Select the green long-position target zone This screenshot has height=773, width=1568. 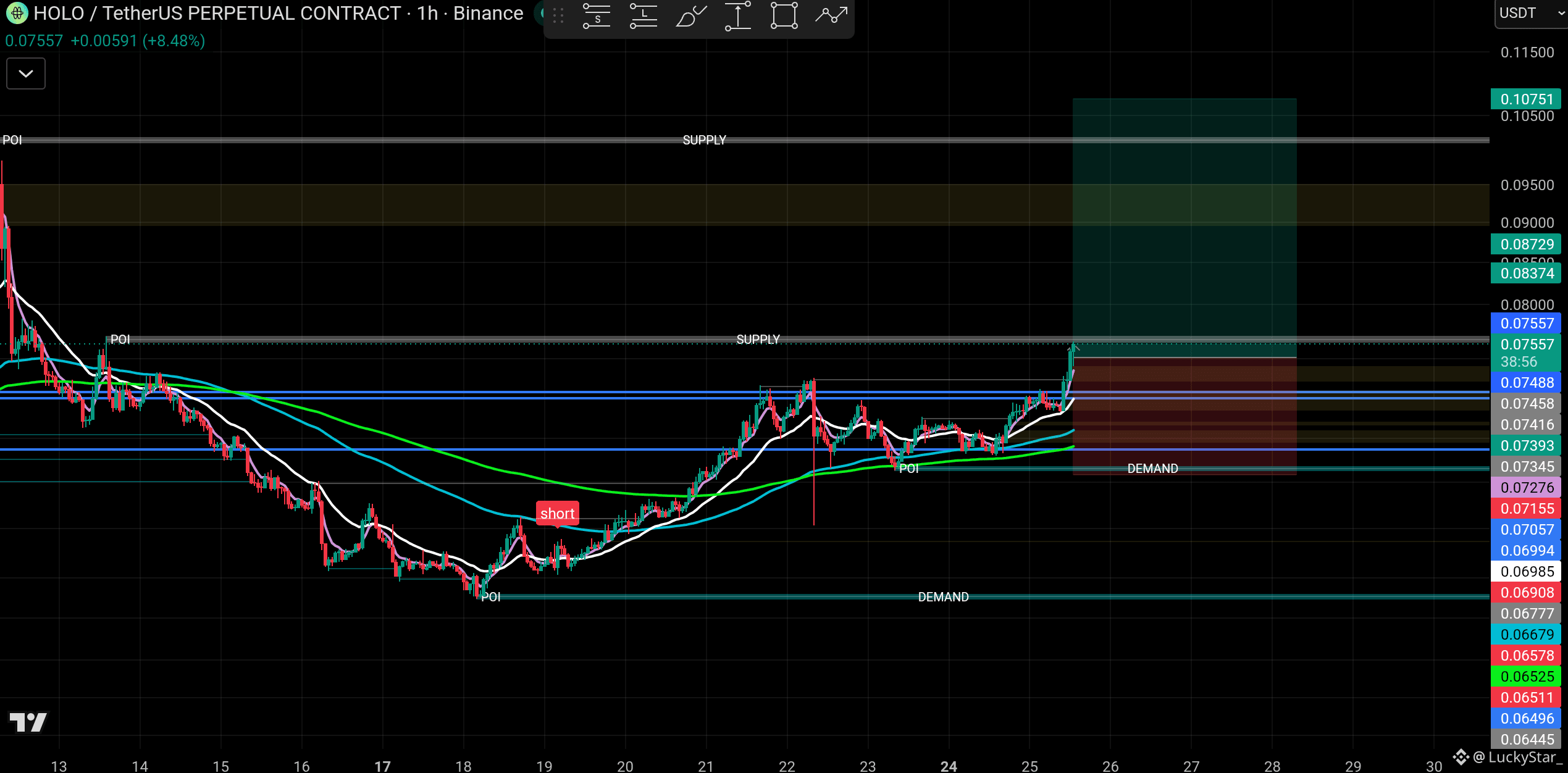[x=1184, y=227]
